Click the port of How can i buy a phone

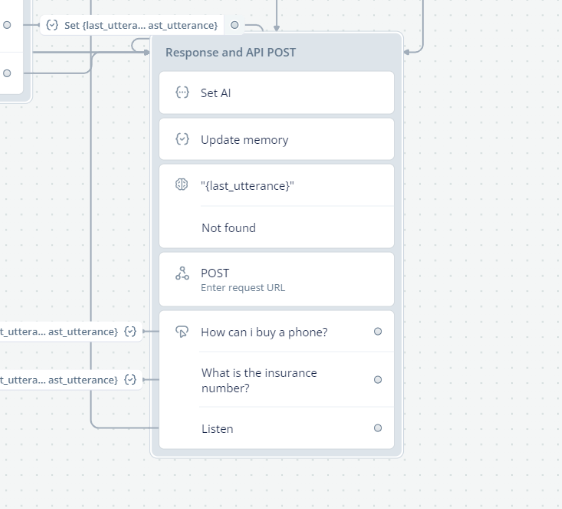[x=378, y=332]
